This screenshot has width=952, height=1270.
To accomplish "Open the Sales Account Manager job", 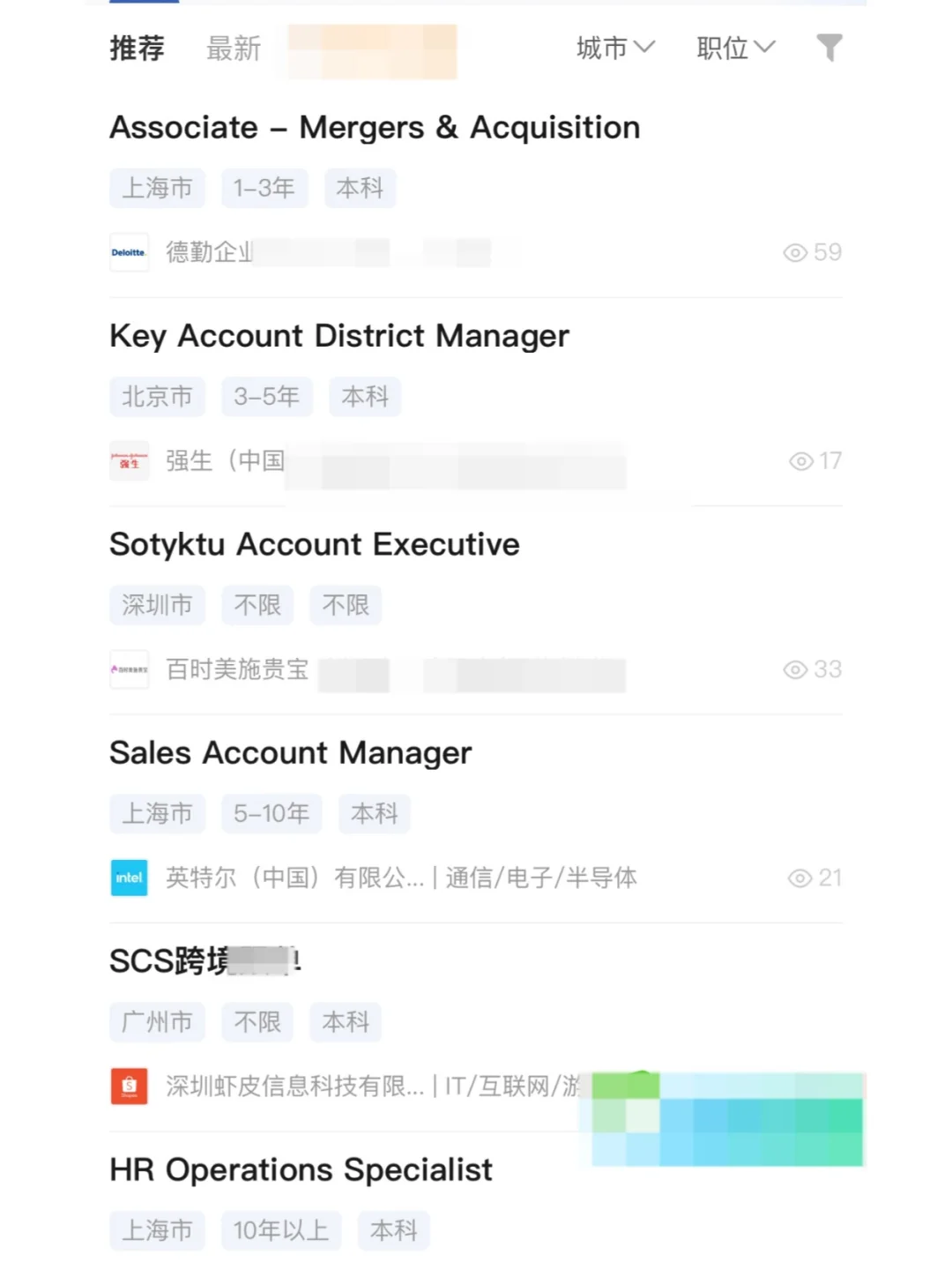I will click(291, 753).
